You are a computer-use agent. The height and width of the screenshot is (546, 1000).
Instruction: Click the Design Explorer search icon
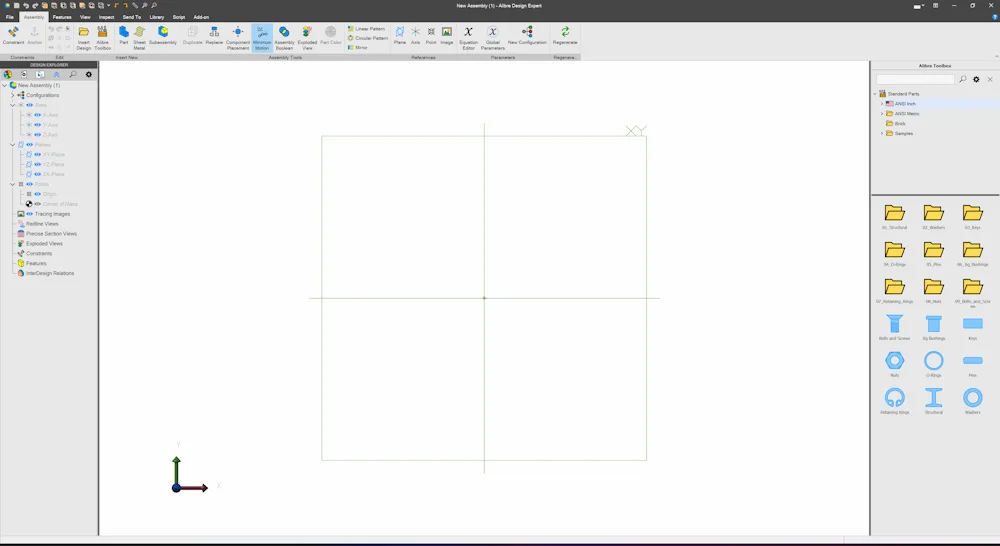tap(73, 75)
